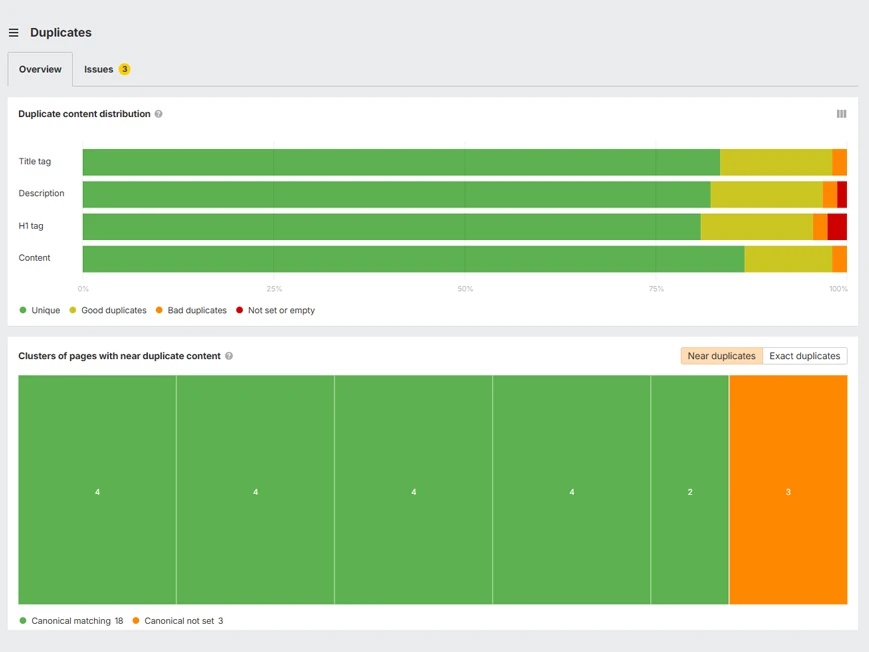Click green Unique segment of Title tag bar
Viewport: 869px width, 652px height.
(400, 162)
